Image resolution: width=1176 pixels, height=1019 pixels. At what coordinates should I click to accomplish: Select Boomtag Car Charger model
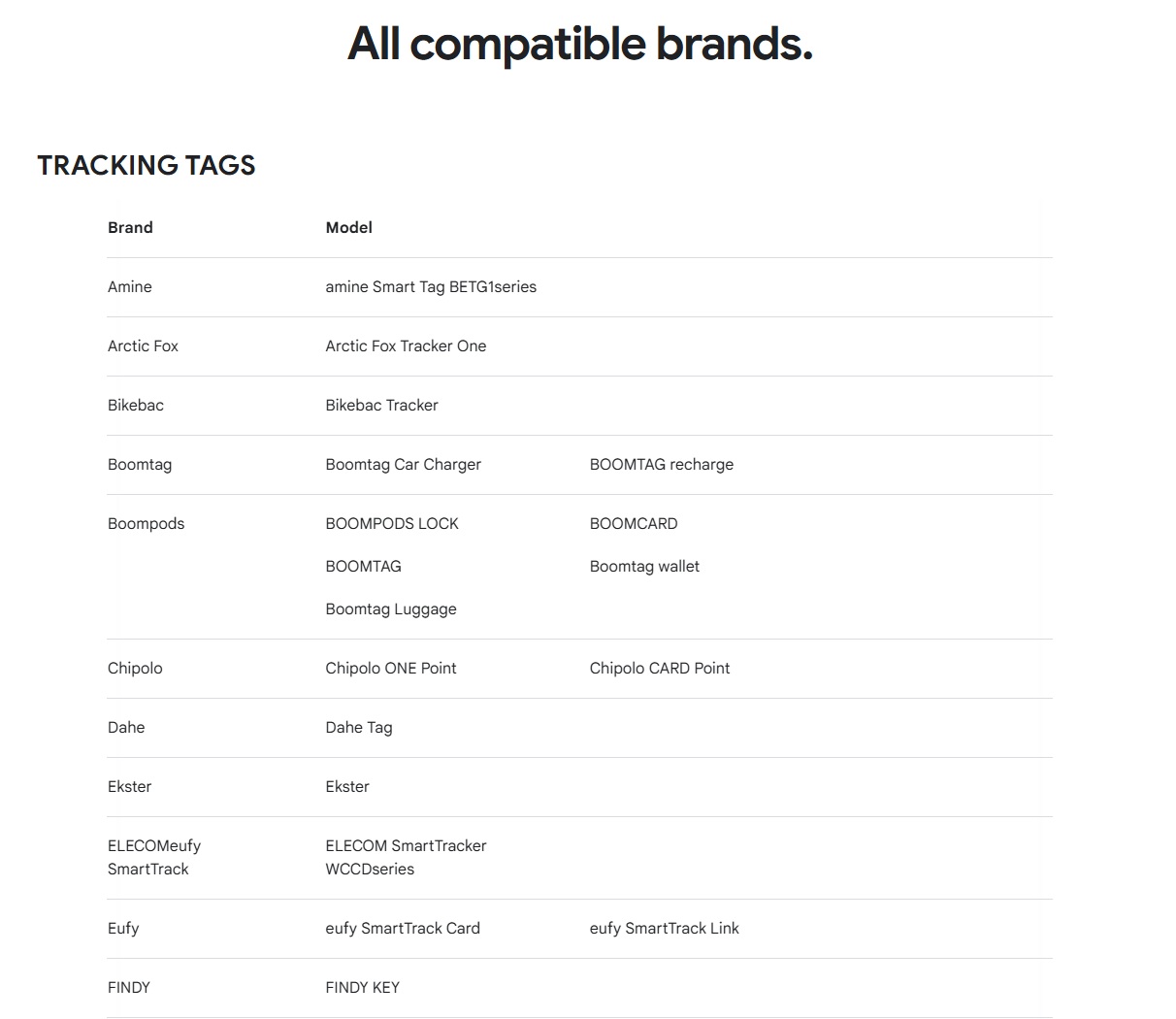(x=404, y=464)
